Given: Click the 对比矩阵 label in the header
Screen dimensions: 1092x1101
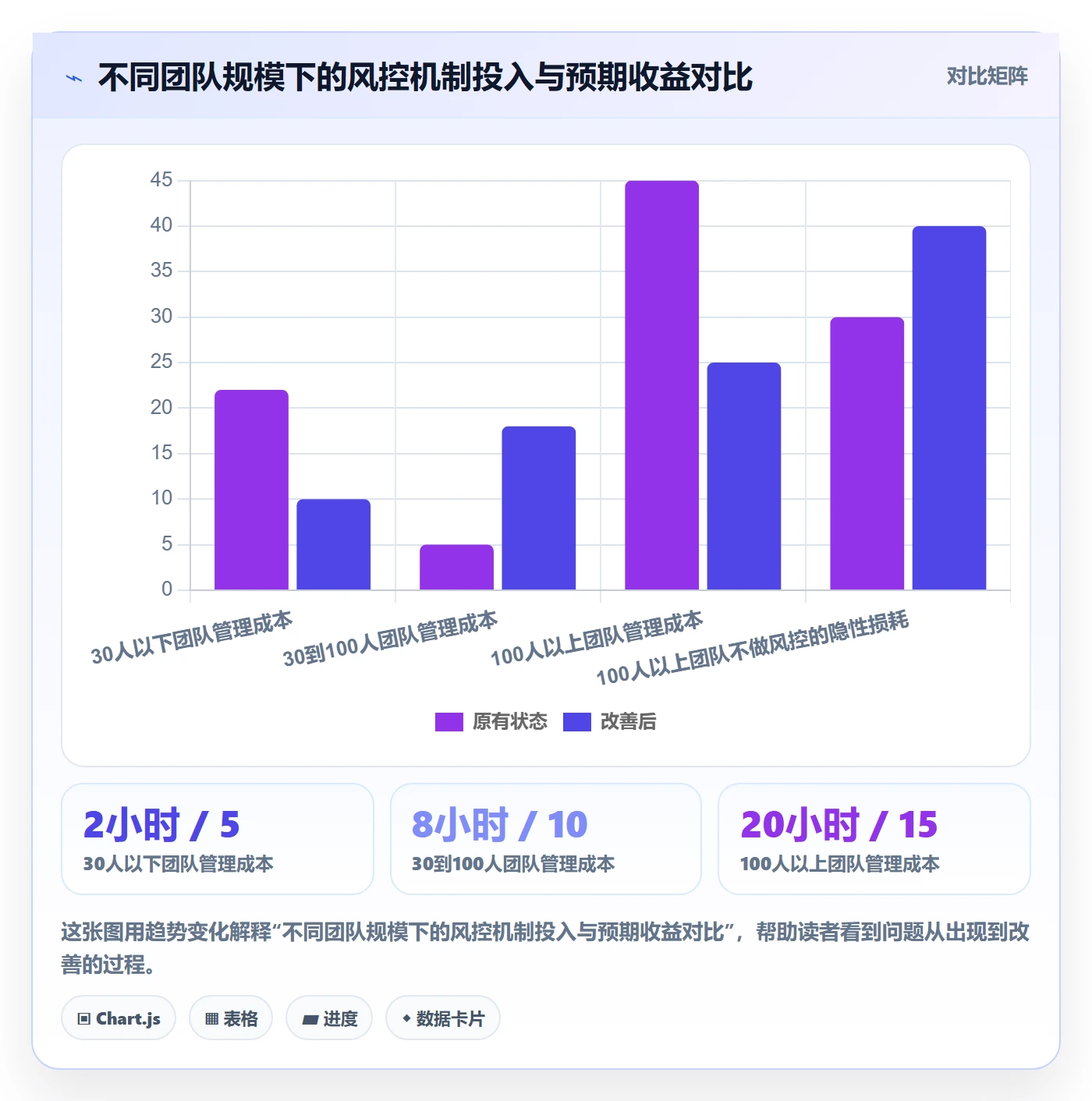Looking at the screenshot, I should tap(987, 76).
